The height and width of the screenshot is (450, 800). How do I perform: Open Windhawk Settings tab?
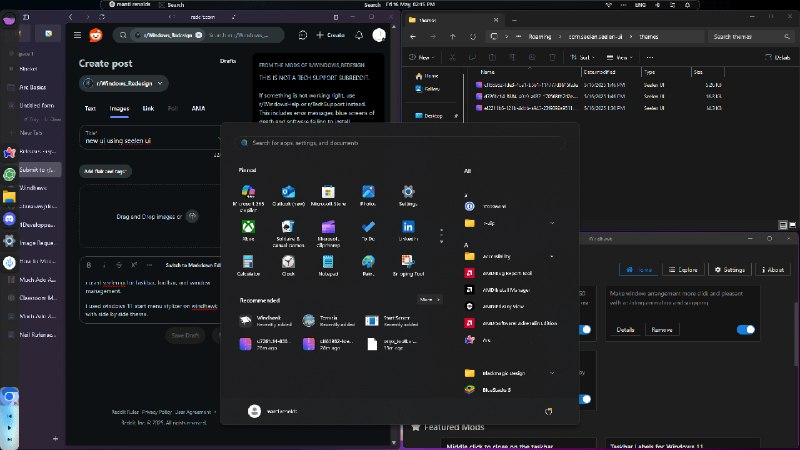(730, 269)
